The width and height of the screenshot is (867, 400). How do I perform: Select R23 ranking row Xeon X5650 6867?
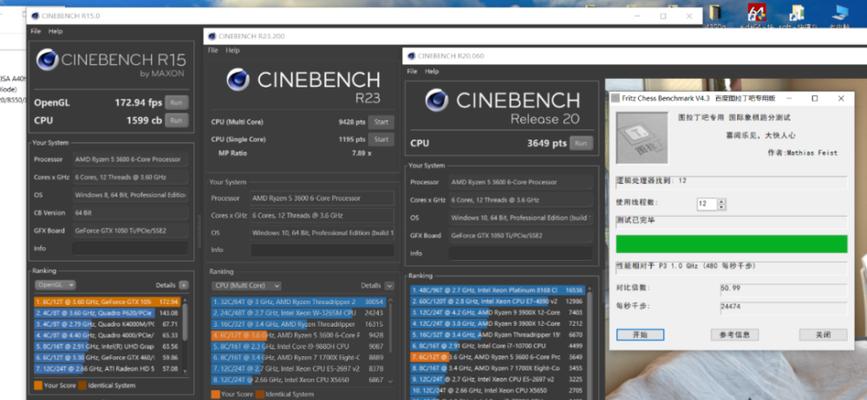click(x=299, y=380)
